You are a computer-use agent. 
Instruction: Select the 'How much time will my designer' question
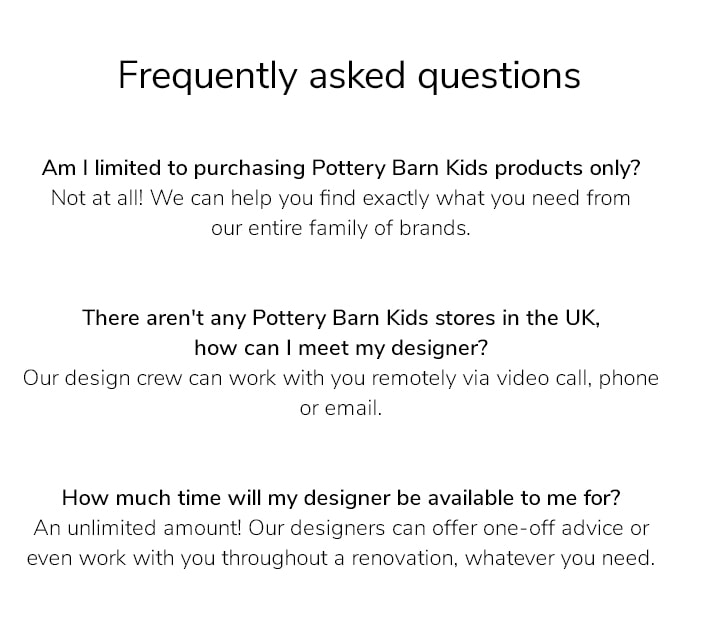[341, 498]
